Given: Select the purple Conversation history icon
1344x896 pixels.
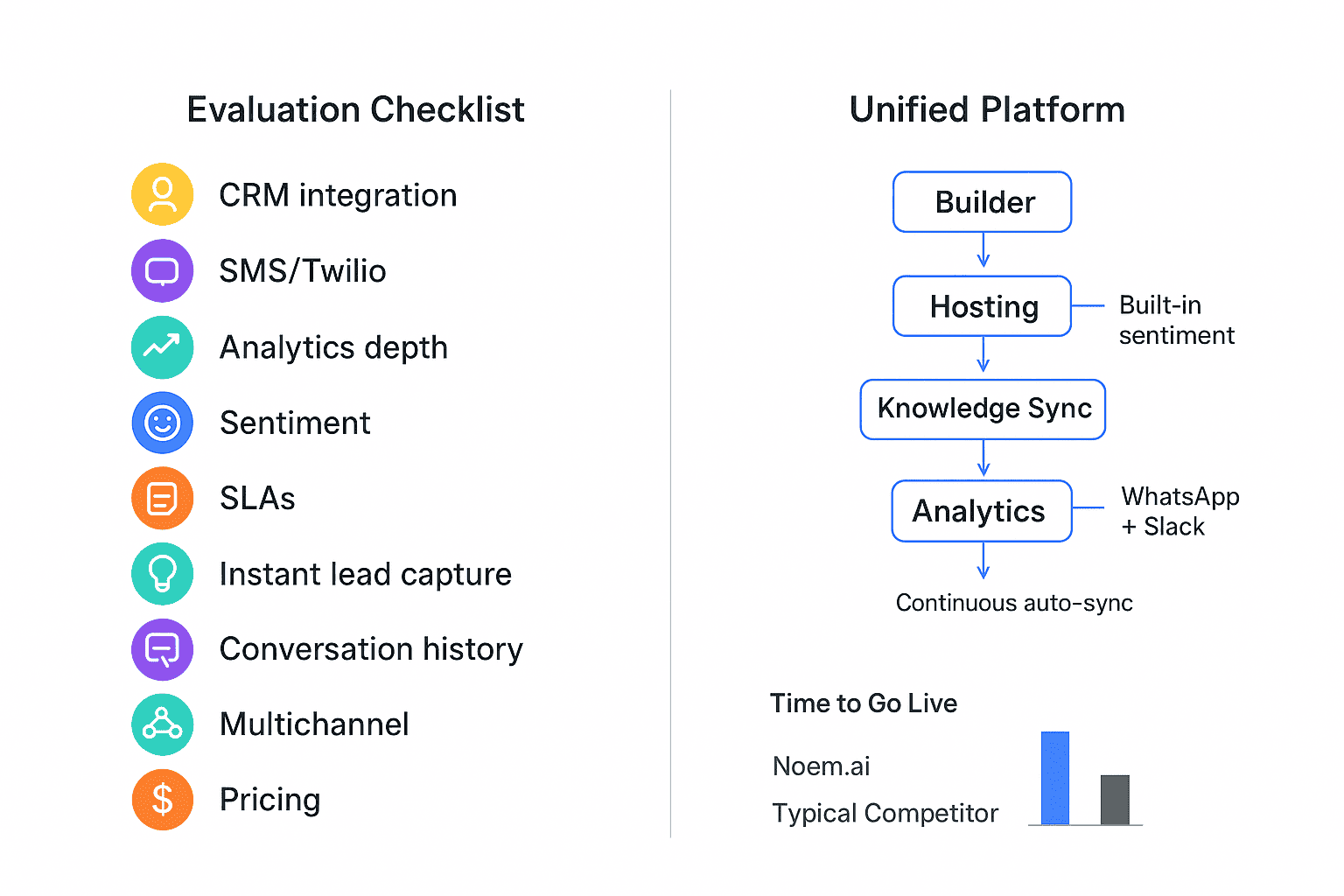Looking at the screenshot, I should coord(163,649).
